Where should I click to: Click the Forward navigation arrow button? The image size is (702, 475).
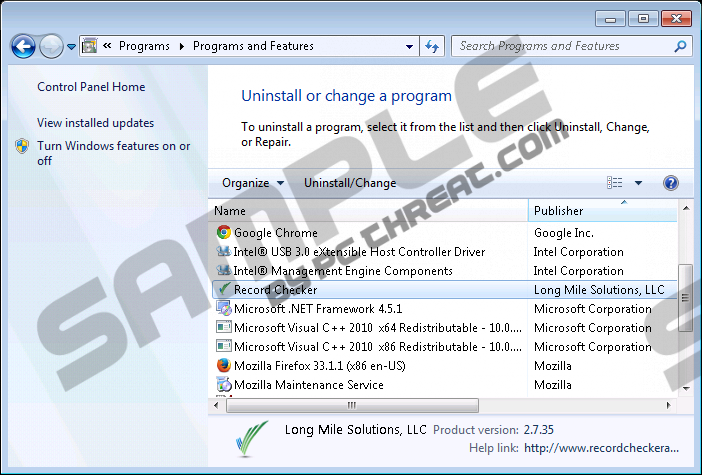[50, 46]
